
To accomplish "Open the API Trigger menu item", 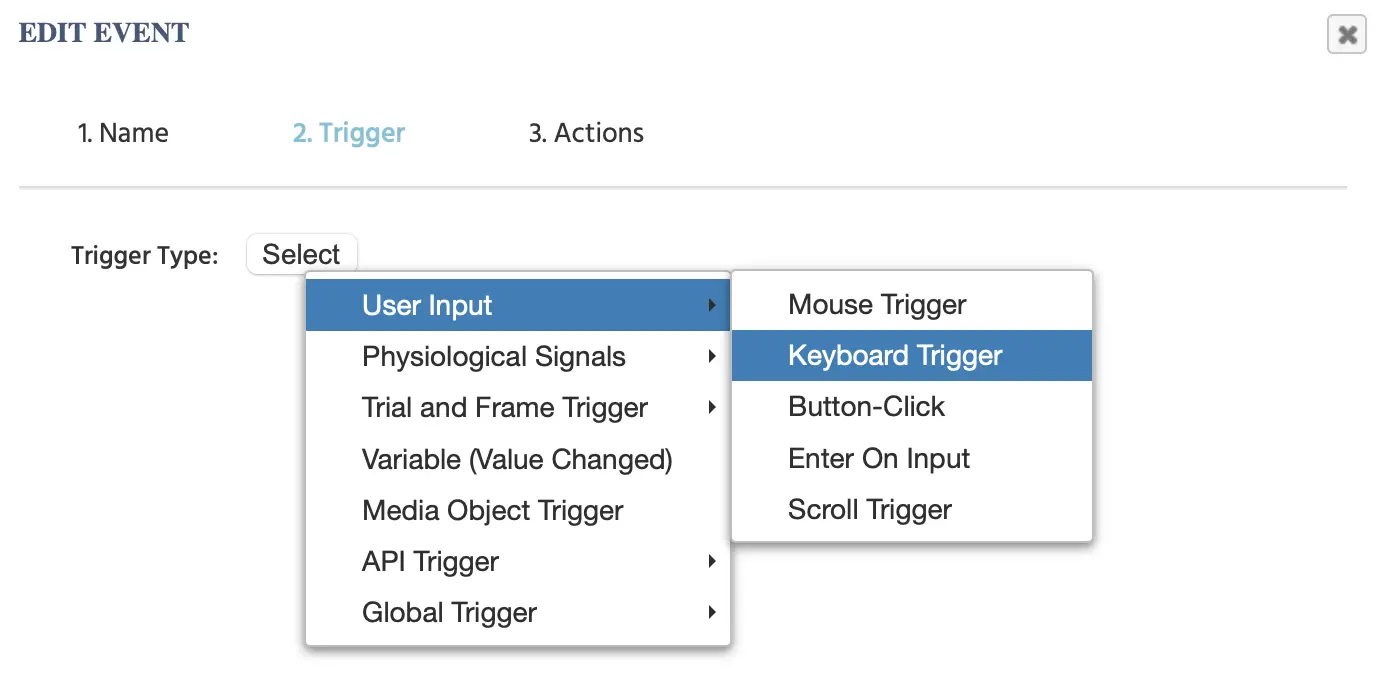I will [518, 561].
